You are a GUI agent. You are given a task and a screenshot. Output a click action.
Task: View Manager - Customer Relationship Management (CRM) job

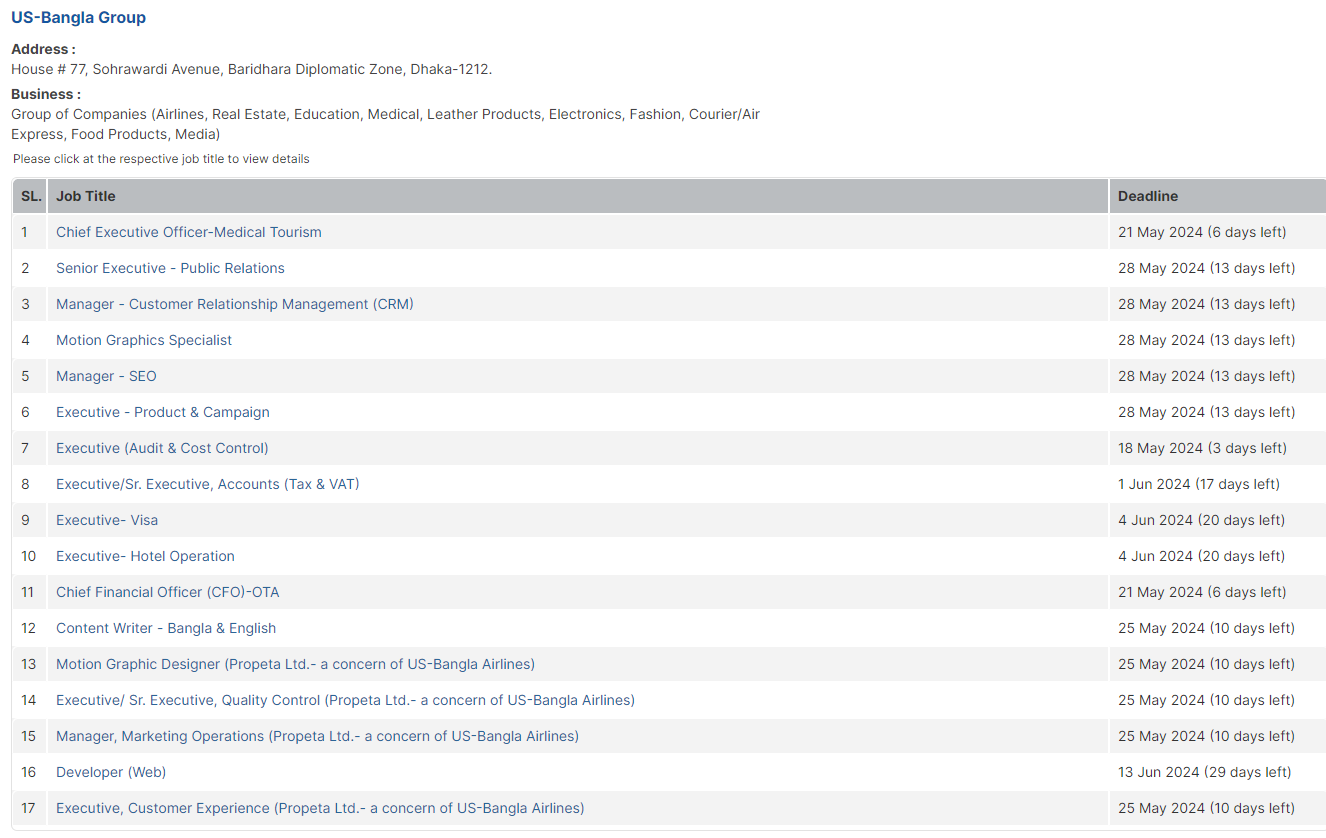(x=235, y=304)
